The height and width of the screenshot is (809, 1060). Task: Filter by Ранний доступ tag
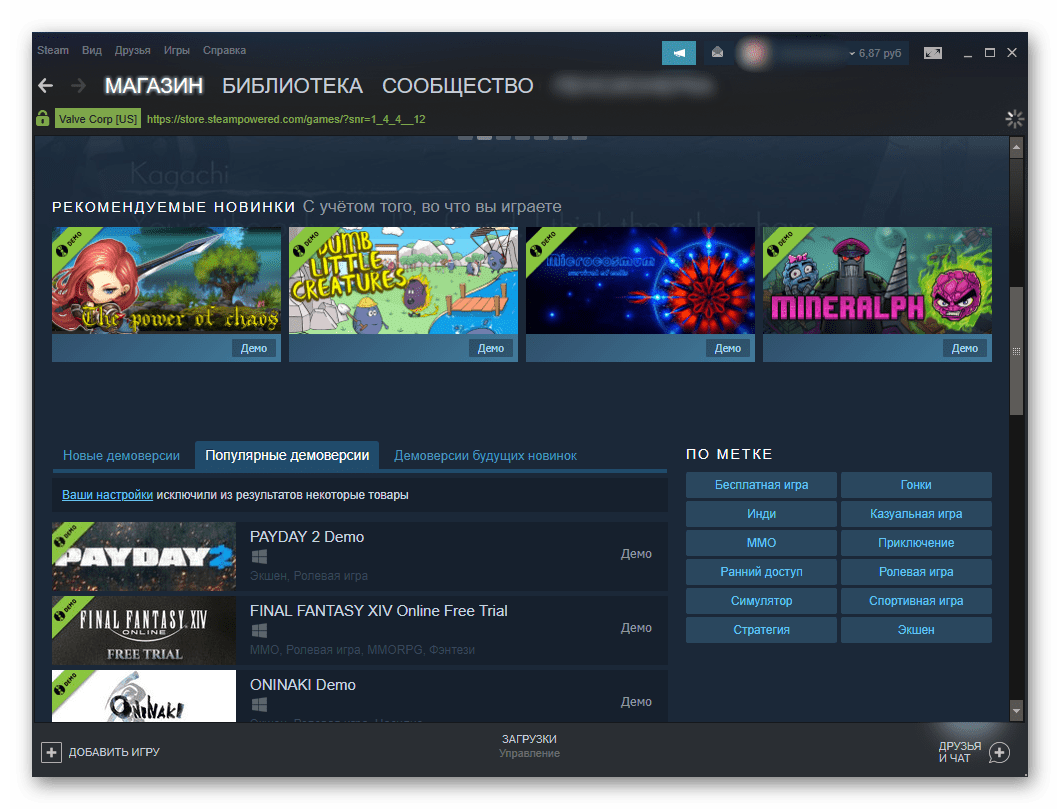point(761,572)
